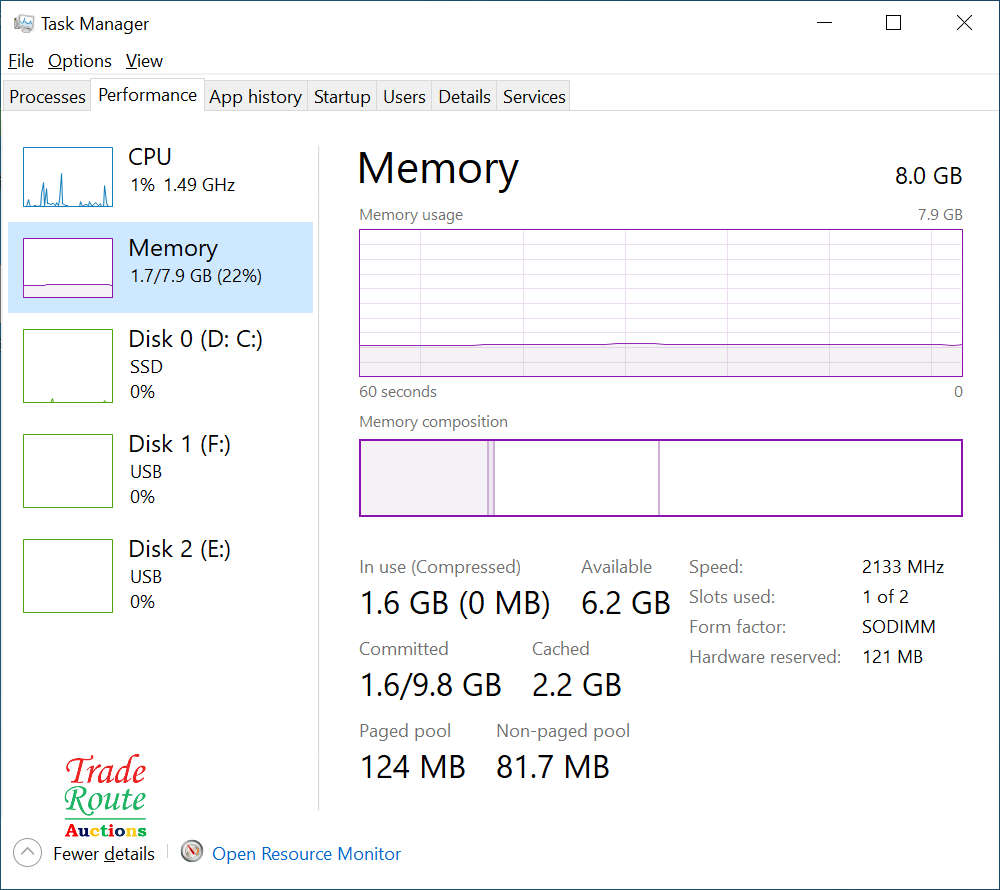The width and height of the screenshot is (1000, 890).
Task: Open the Services tab
Action: [x=534, y=96]
